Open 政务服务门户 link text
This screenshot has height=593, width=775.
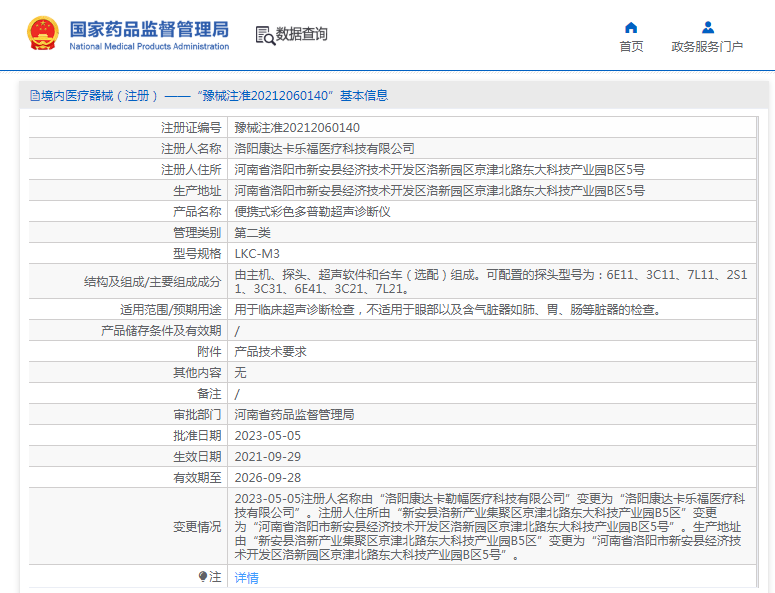(x=707, y=46)
